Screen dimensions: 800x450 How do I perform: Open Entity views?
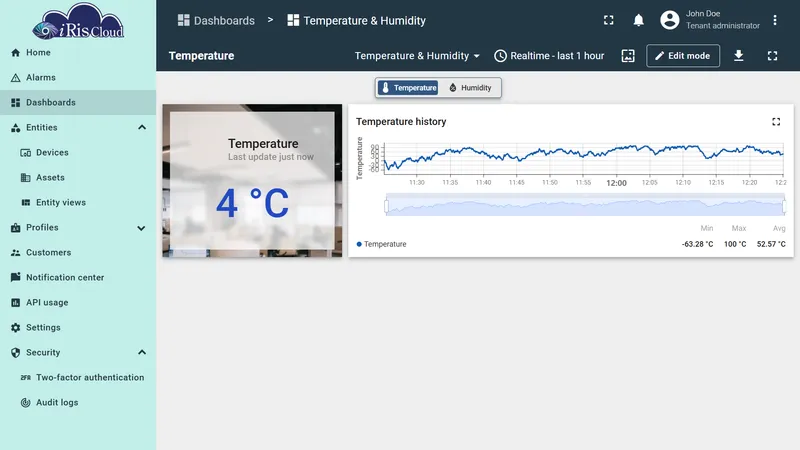tap(78, 203)
